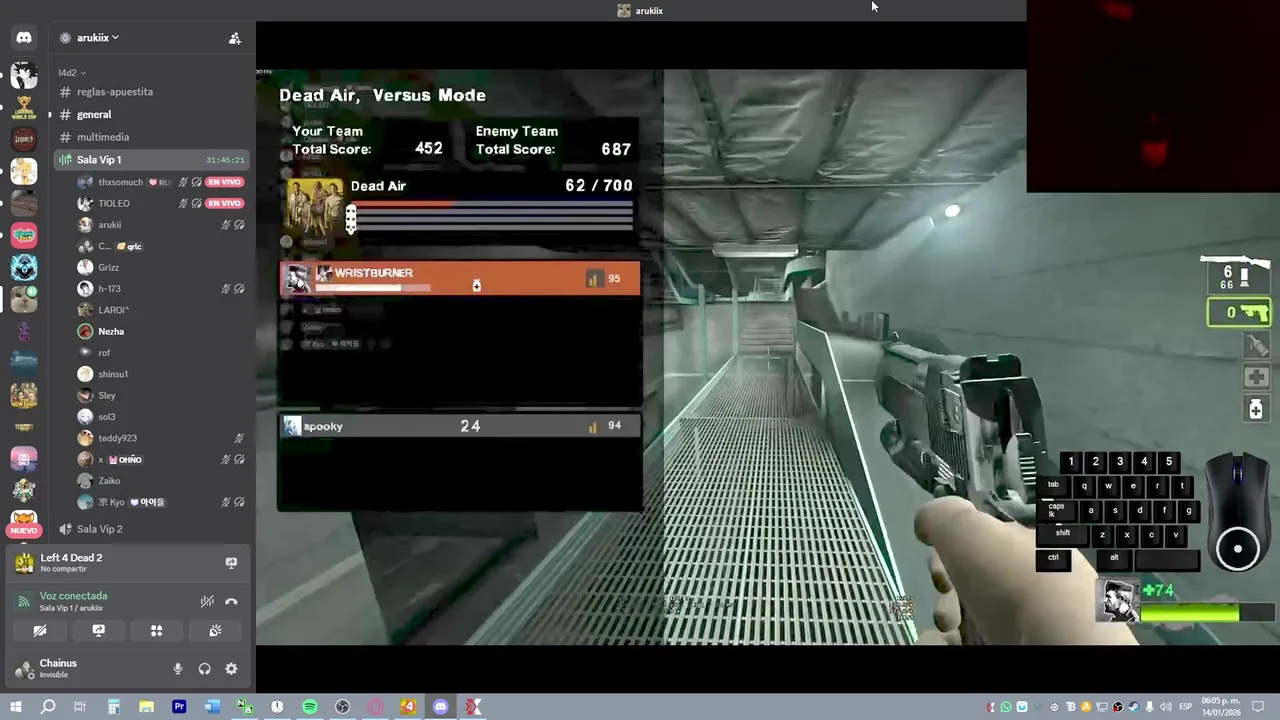Open Adobe Premiere Pro from taskbar
This screenshot has width=1280, height=720.
179,707
